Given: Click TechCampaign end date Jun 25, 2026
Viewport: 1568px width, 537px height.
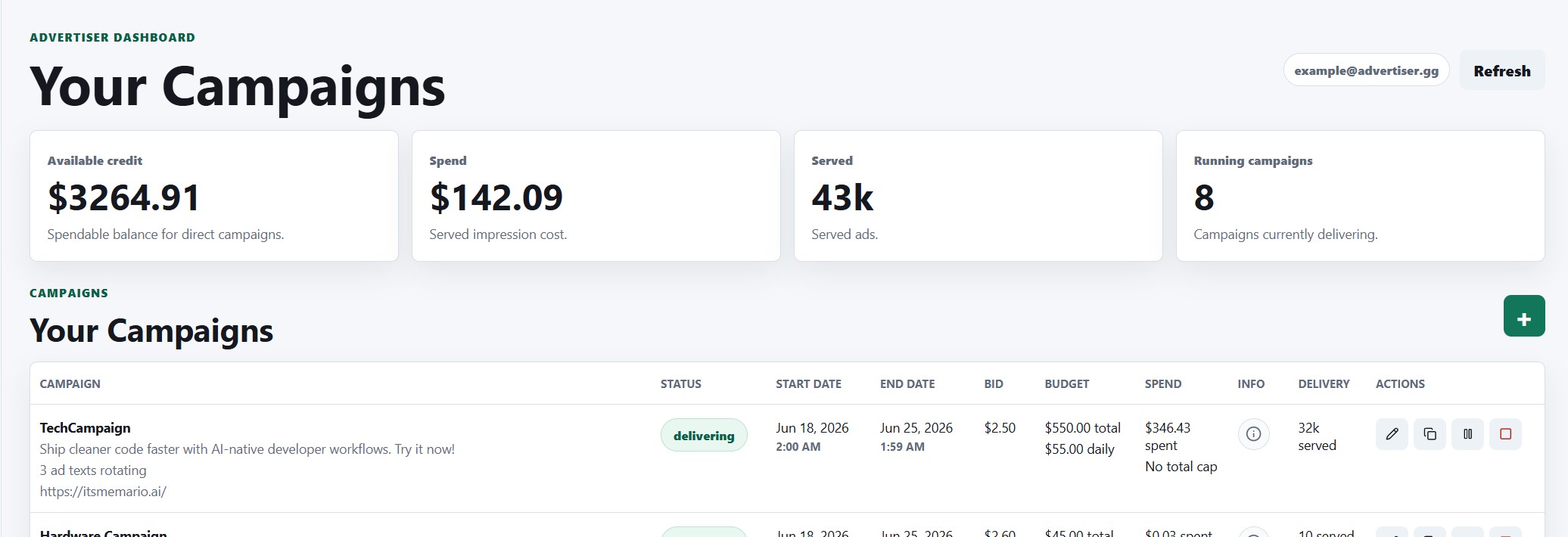Looking at the screenshot, I should coord(916,428).
